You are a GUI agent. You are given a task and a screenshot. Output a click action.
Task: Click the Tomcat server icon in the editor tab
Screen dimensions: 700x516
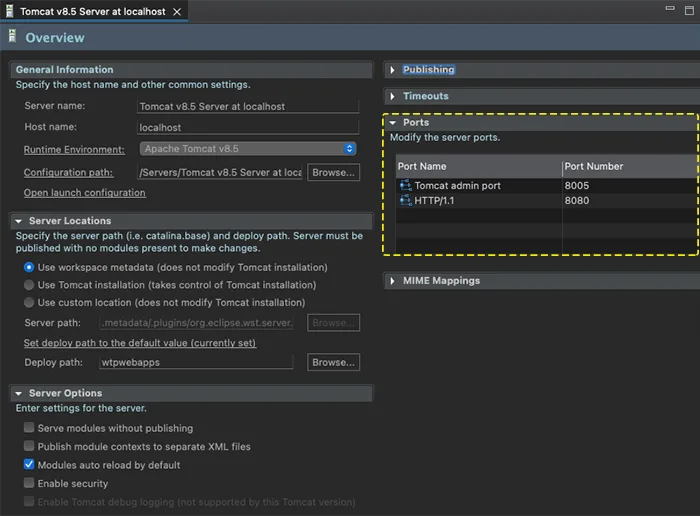(x=9, y=11)
